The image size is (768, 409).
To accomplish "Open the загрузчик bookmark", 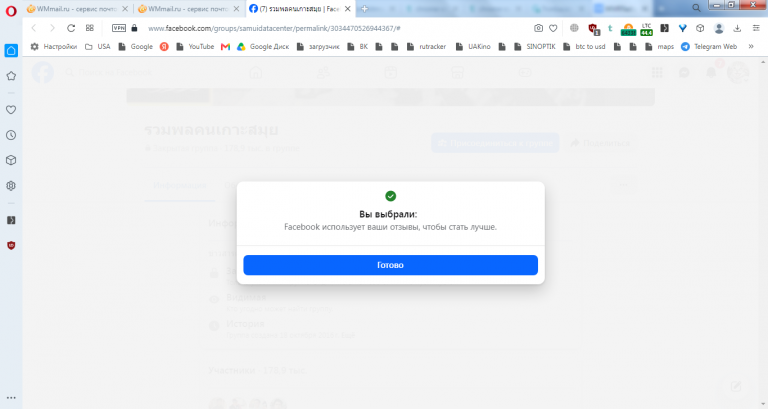I will [318, 47].
